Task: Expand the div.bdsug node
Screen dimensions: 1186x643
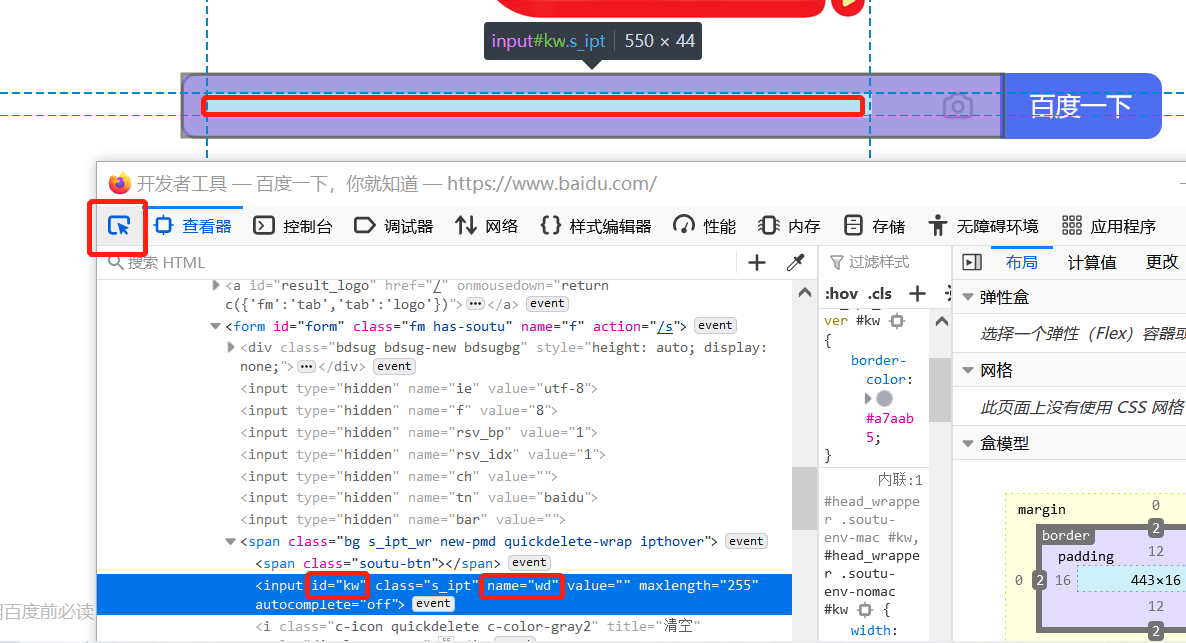Action: click(231, 347)
